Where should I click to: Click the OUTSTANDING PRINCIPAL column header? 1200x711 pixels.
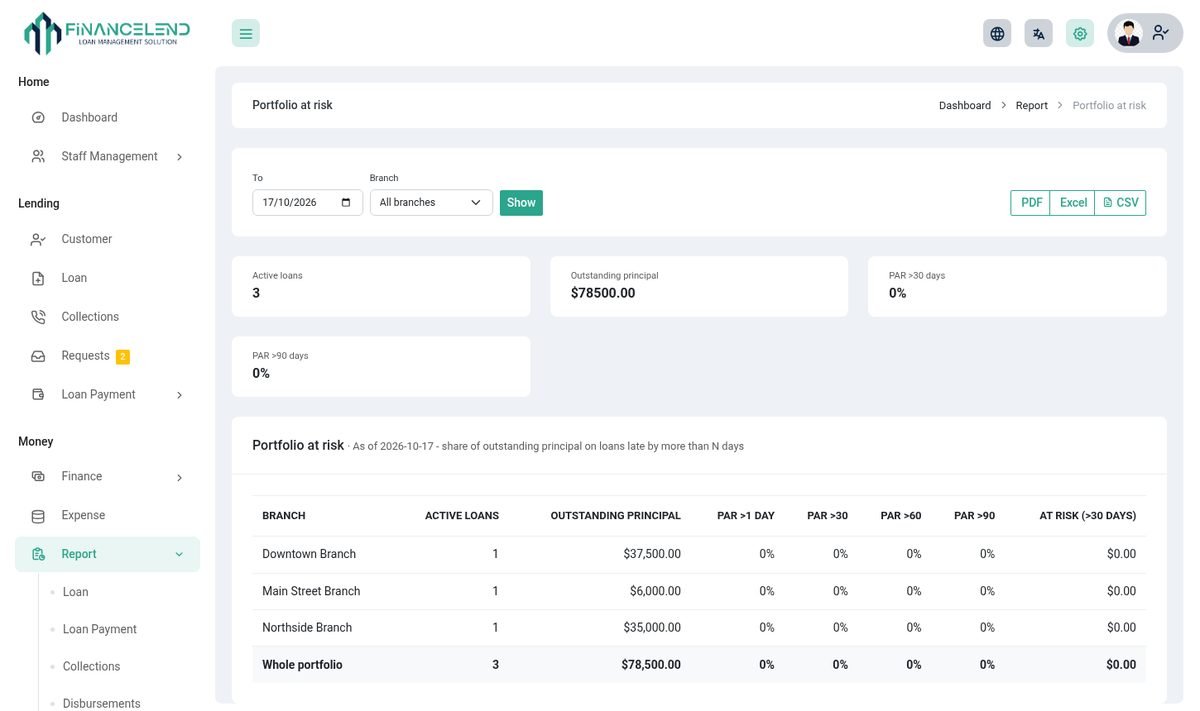(x=615, y=516)
